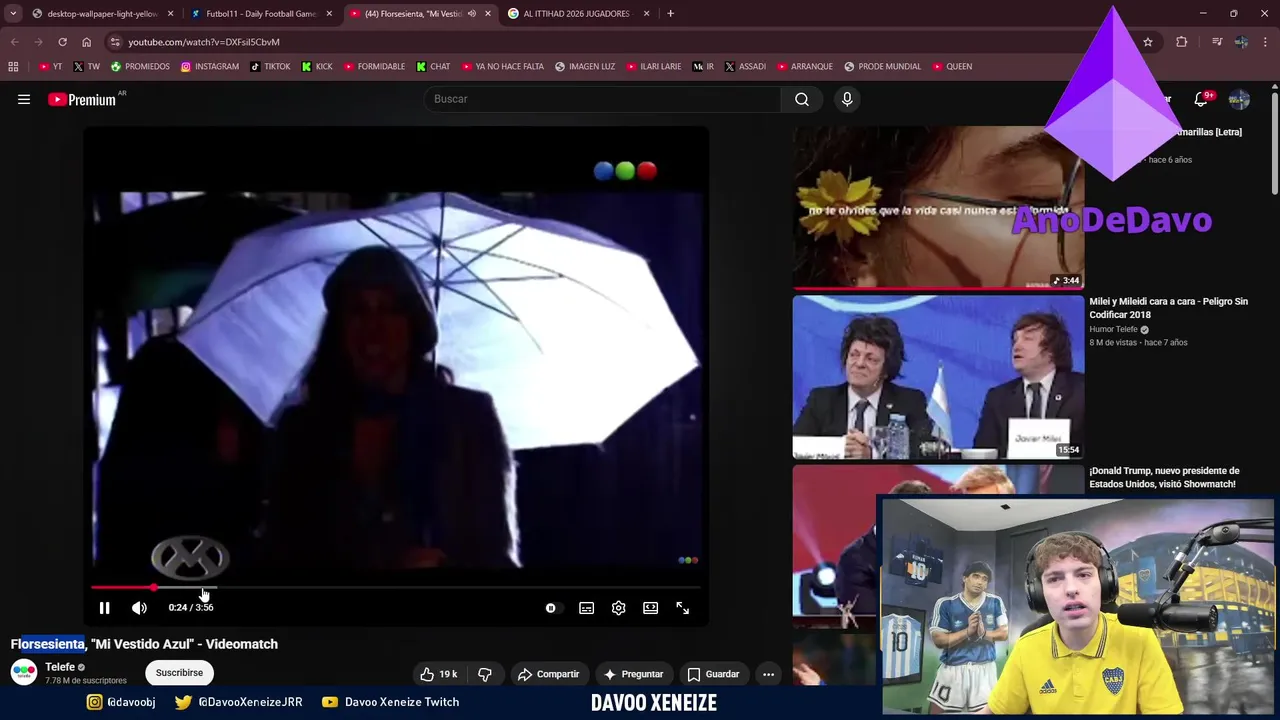Subscribe to Telefe with Suscribirse

click(179, 673)
